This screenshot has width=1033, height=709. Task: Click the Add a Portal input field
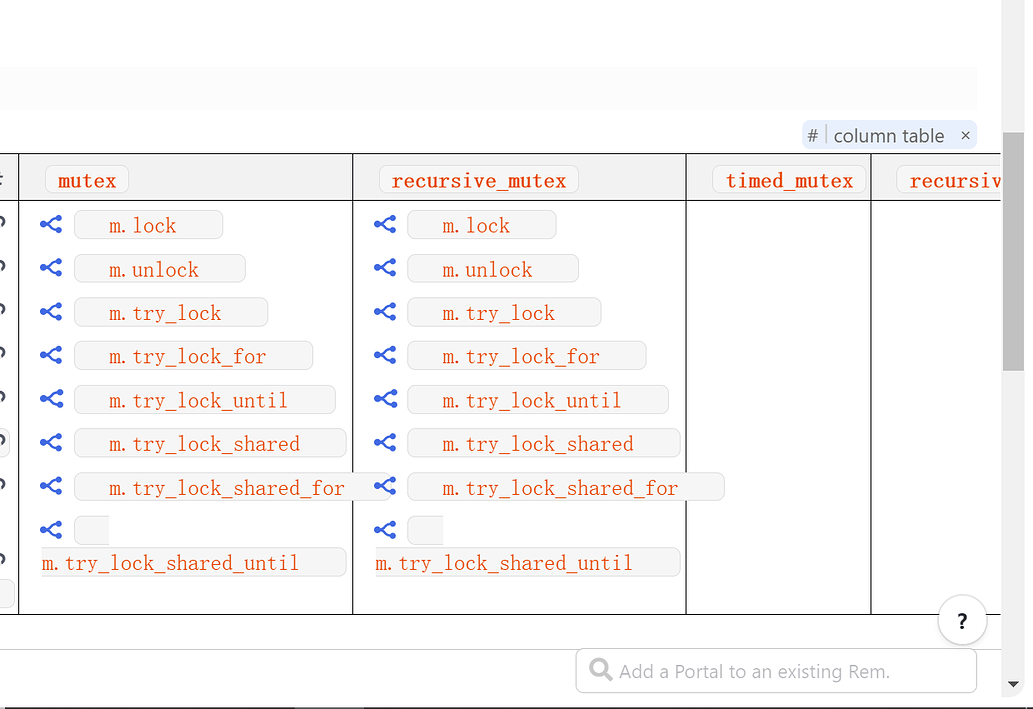coord(777,671)
